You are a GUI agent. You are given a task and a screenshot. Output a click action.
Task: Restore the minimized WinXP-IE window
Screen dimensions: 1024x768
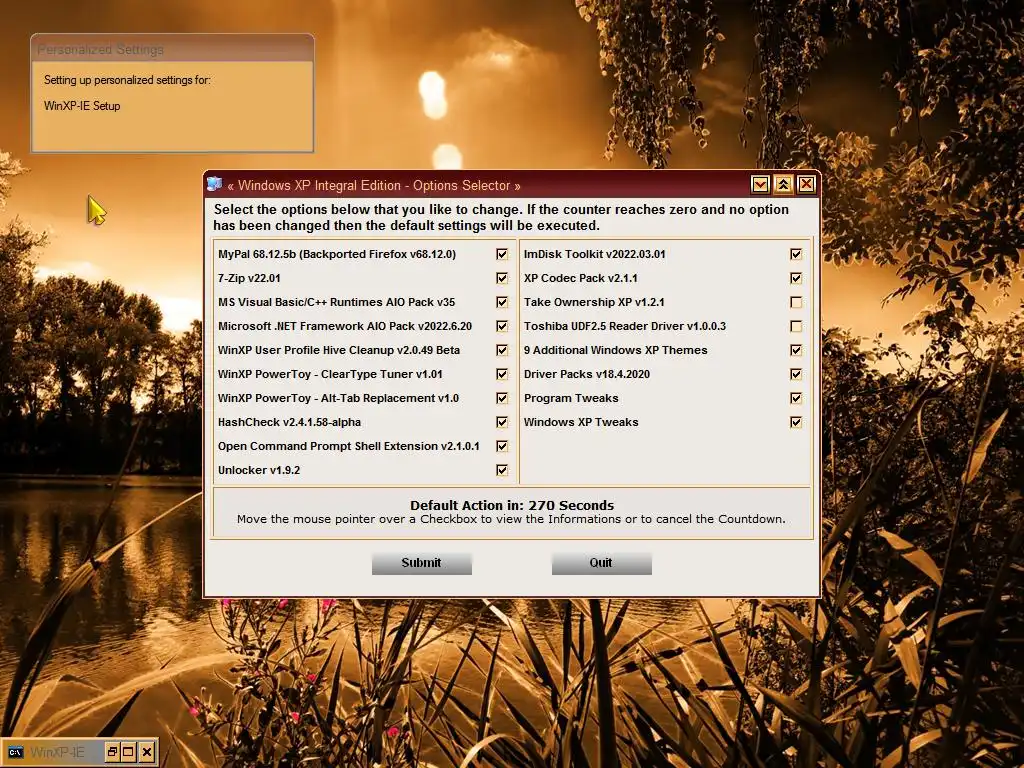point(112,752)
